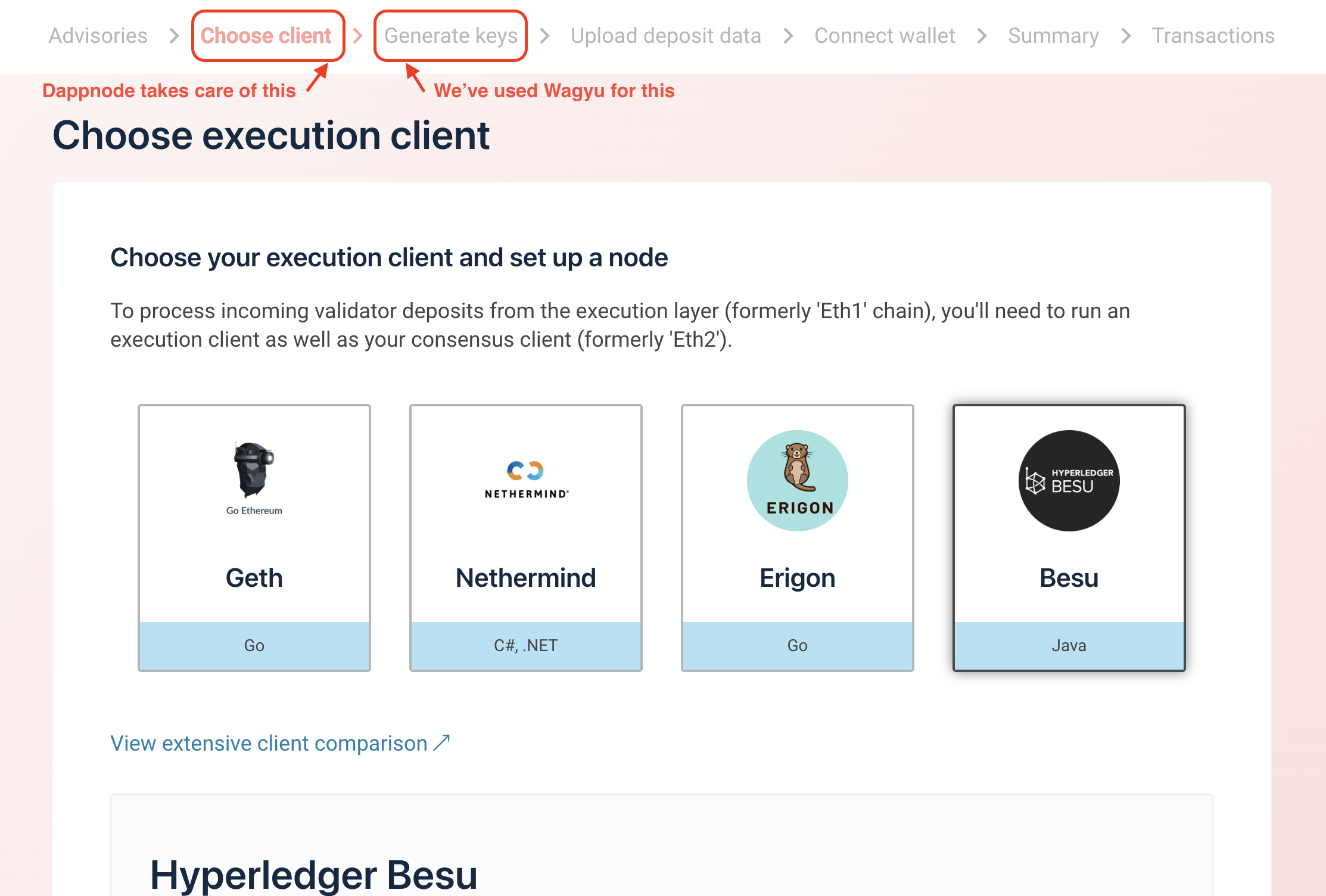
Task: Click chevron before Transactions breadcrumb
Action: [x=1126, y=36]
